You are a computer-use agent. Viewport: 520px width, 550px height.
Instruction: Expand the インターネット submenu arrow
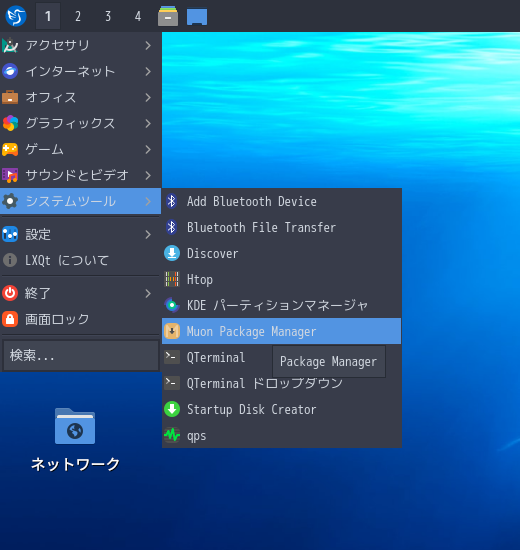point(148,72)
